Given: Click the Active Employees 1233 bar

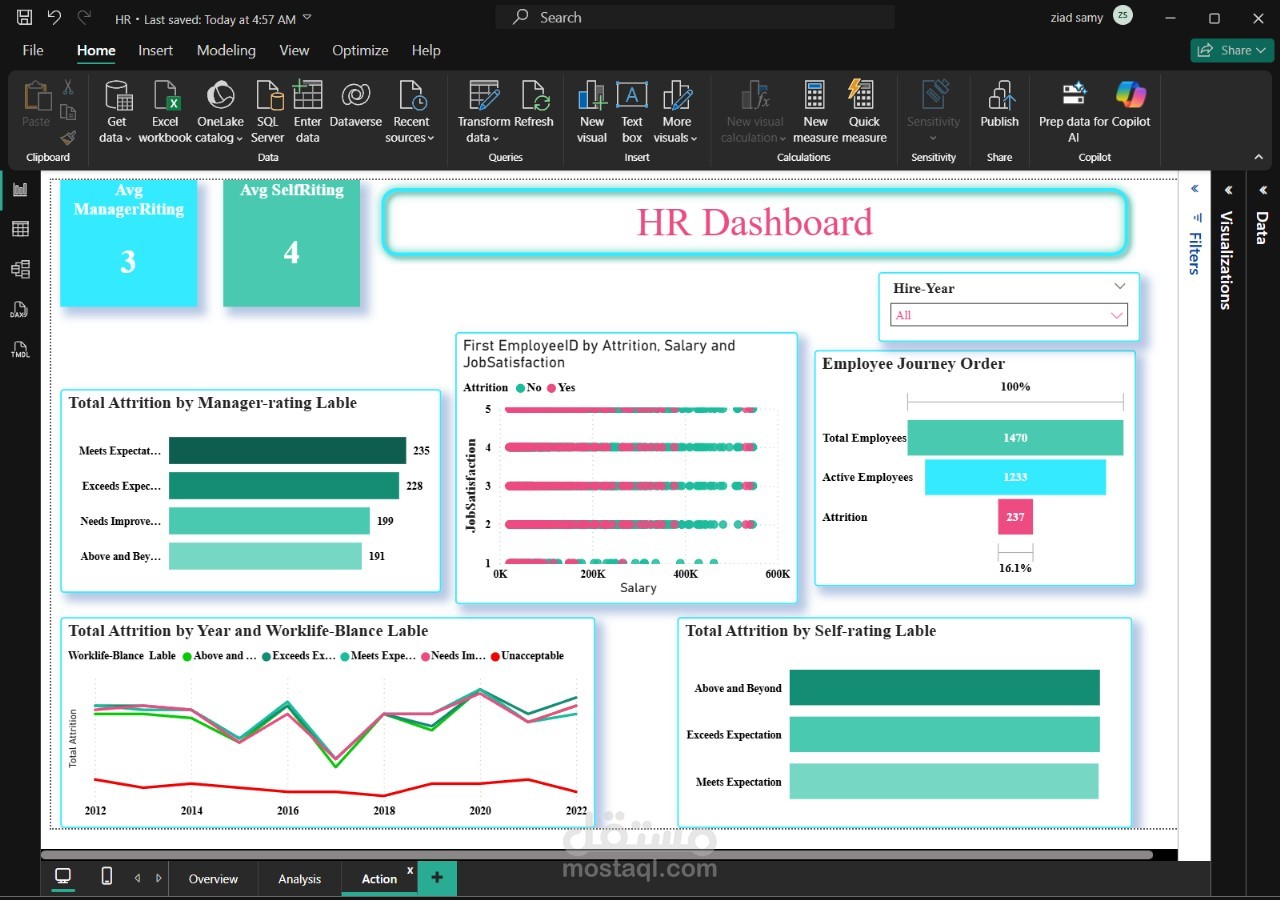Looking at the screenshot, I should (x=1015, y=477).
